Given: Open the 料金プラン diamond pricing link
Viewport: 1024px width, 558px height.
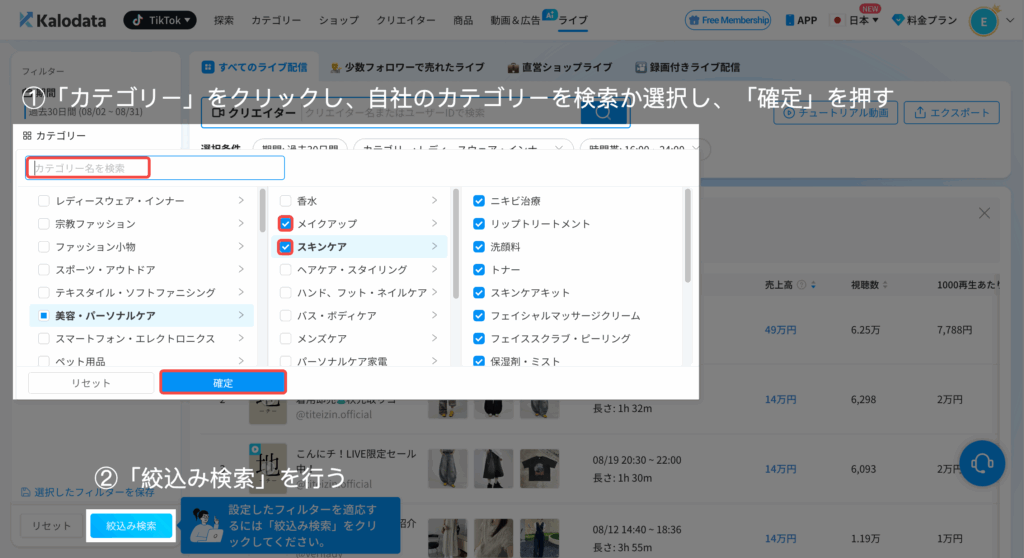Looking at the screenshot, I should pos(924,20).
